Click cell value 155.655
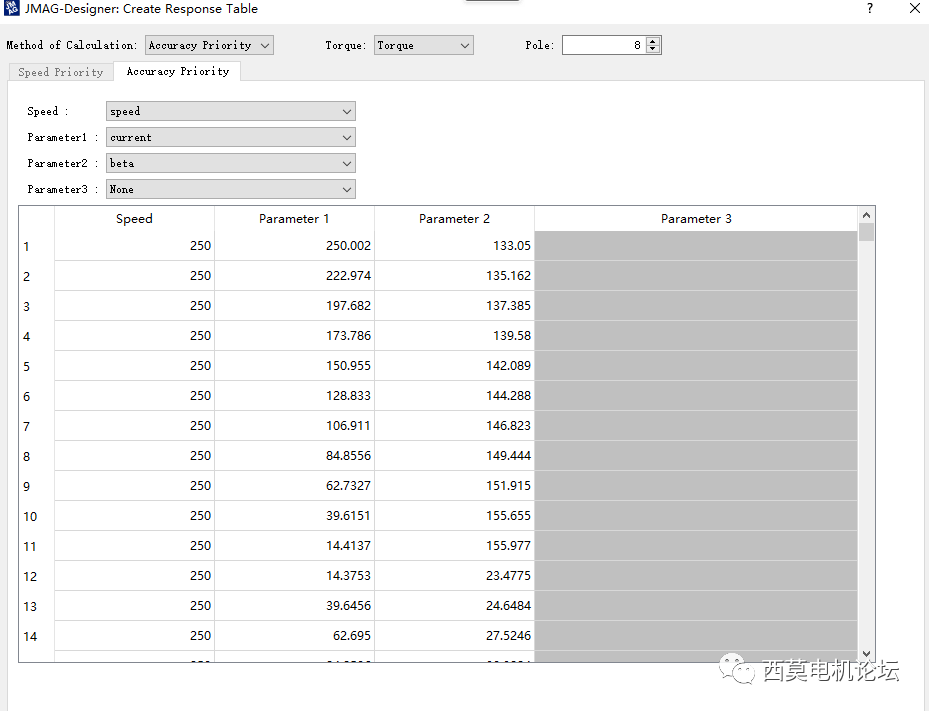This screenshot has height=711, width=929. [x=454, y=516]
